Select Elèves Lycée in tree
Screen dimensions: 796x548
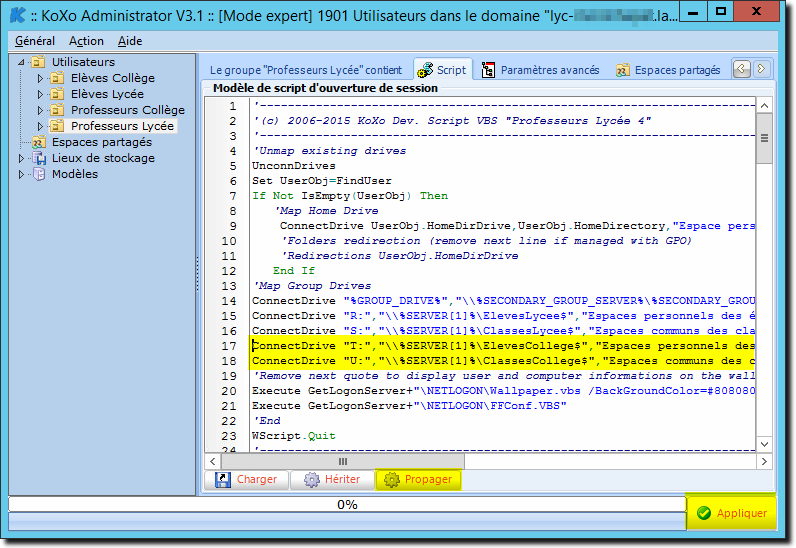pyautogui.click(x=107, y=94)
